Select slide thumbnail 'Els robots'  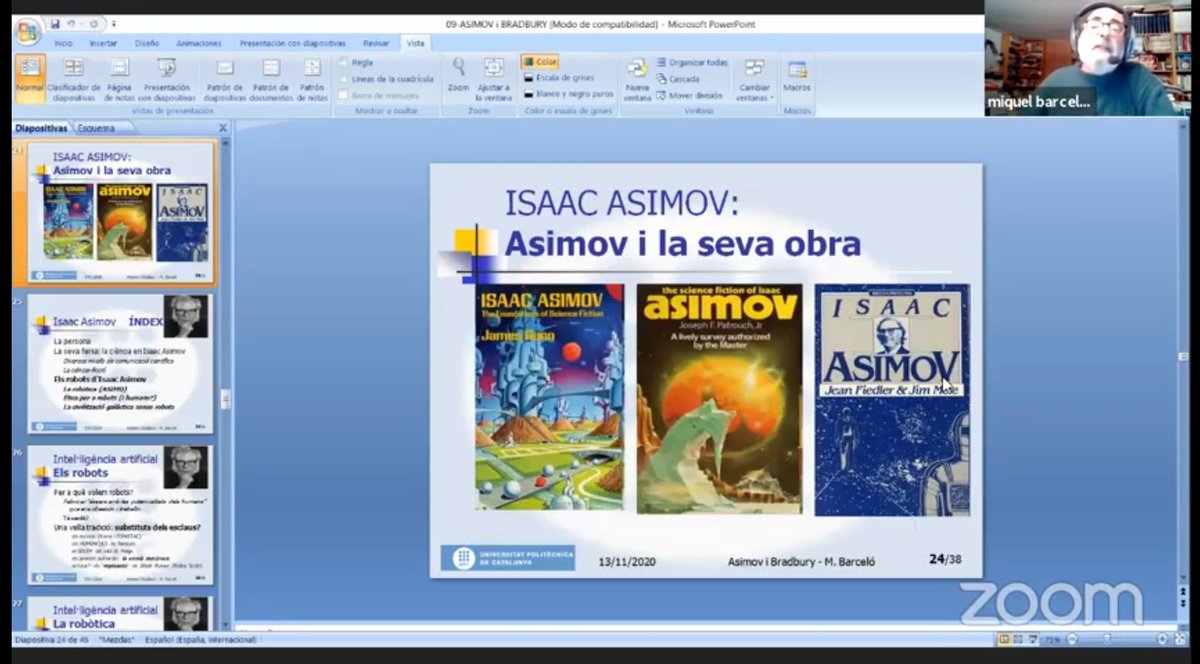tap(121, 515)
